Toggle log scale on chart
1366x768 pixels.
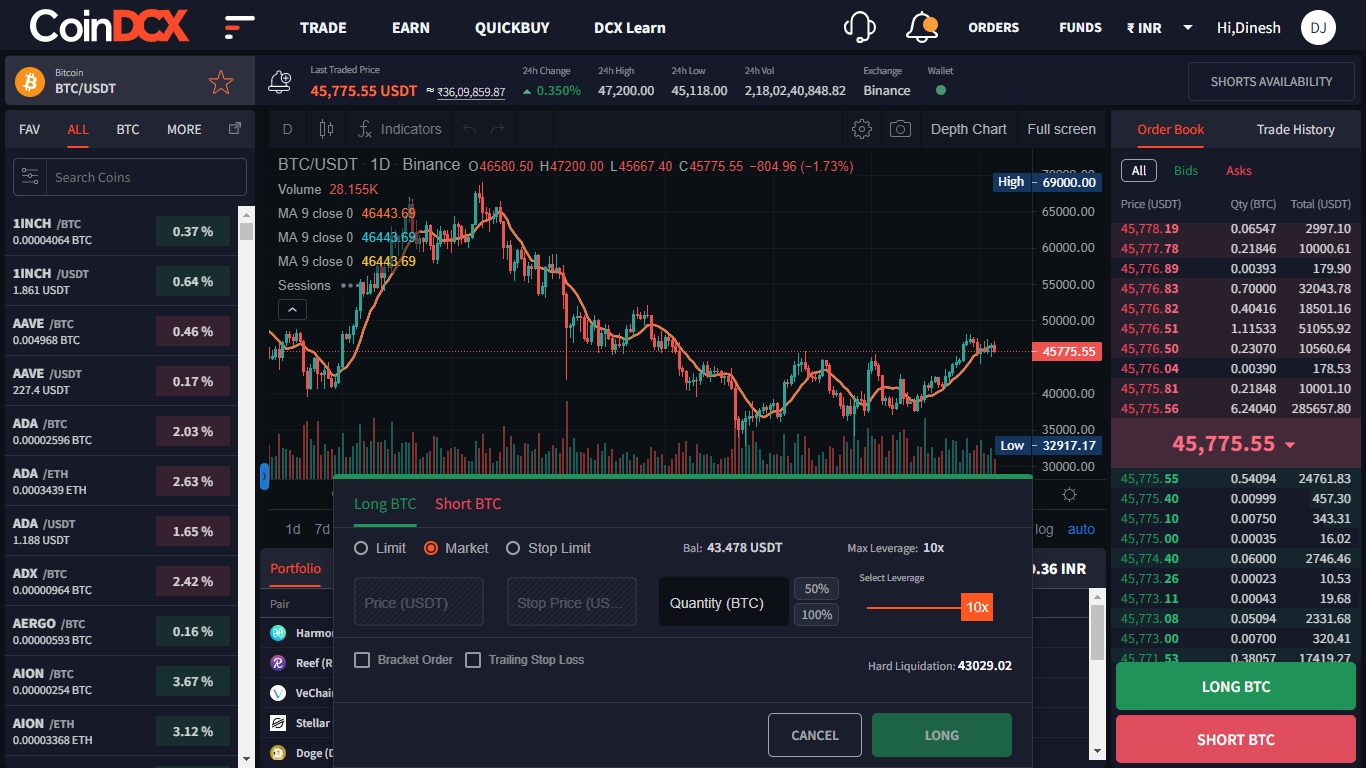1044,529
